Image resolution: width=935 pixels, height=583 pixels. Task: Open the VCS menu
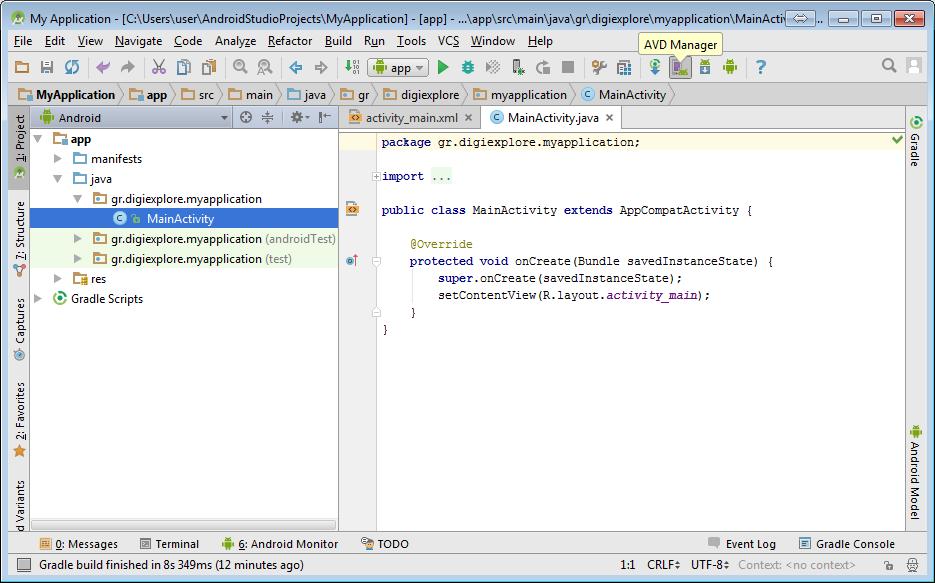tap(448, 41)
